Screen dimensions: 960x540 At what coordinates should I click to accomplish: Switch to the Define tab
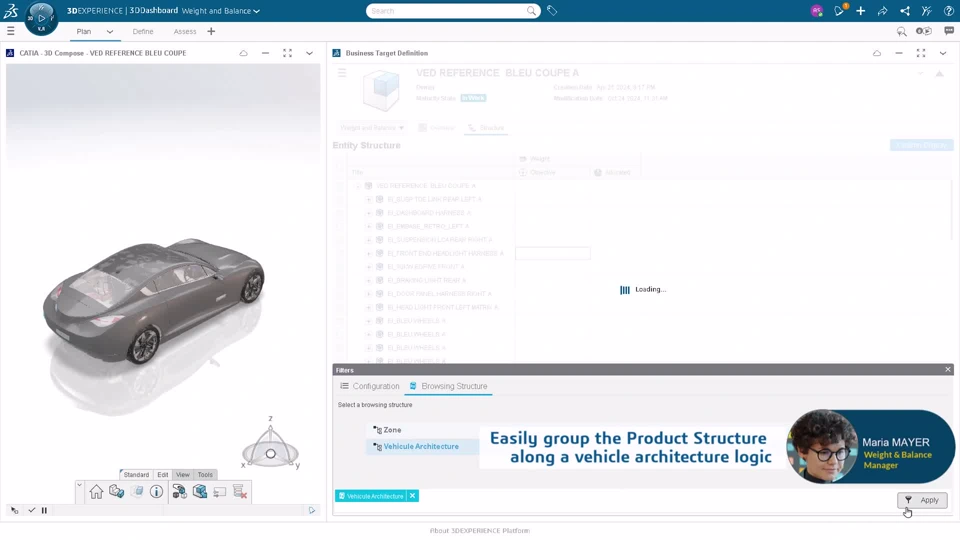coord(143,31)
